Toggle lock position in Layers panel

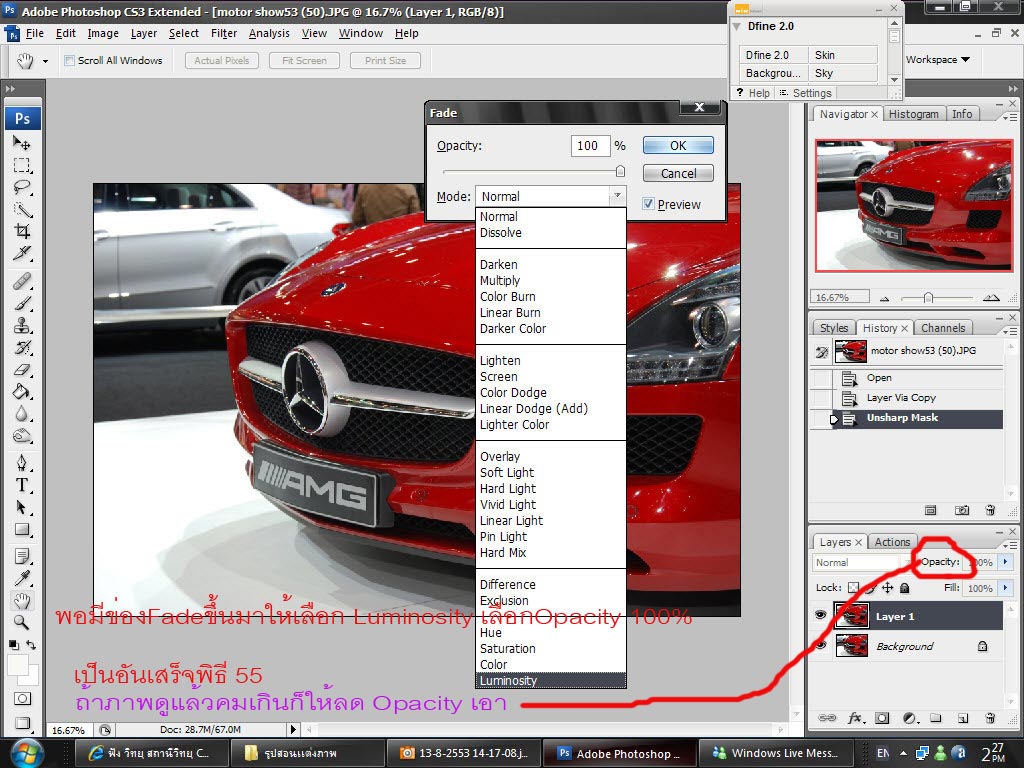pyautogui.click(x=888, y=588)
